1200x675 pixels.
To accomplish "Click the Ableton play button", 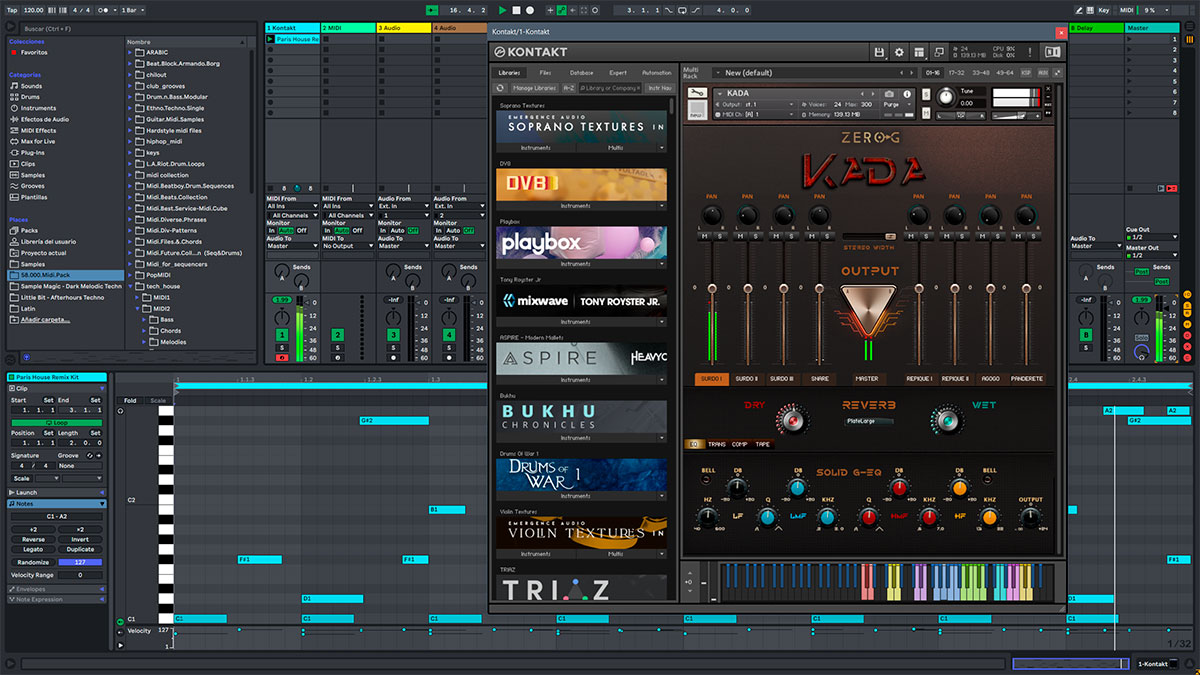I will 502,9.
